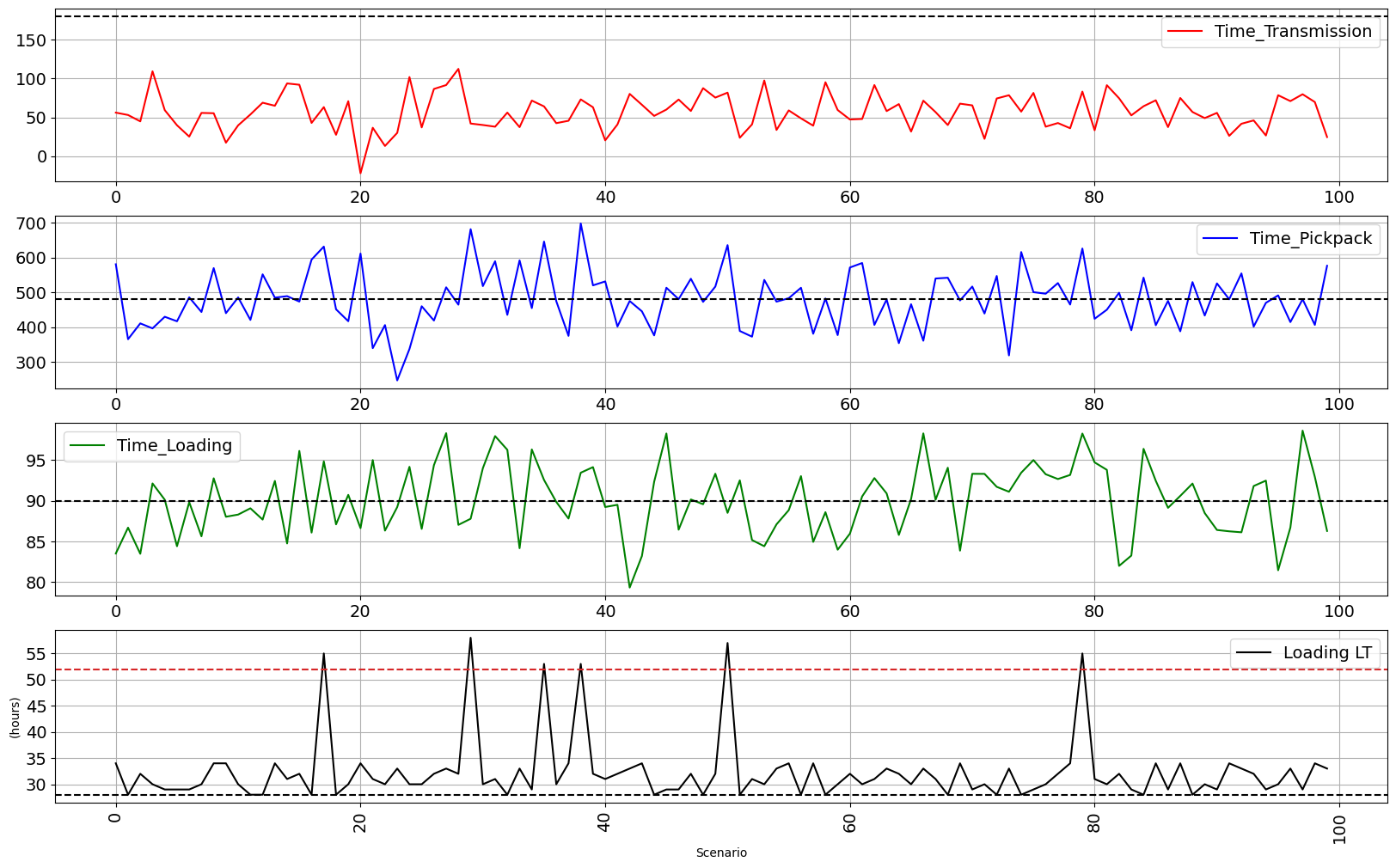The image size is (1396, 868).
Task: Click the negative dip in Time_Transmission at scenario 20
Action: [x=360, y=173]
